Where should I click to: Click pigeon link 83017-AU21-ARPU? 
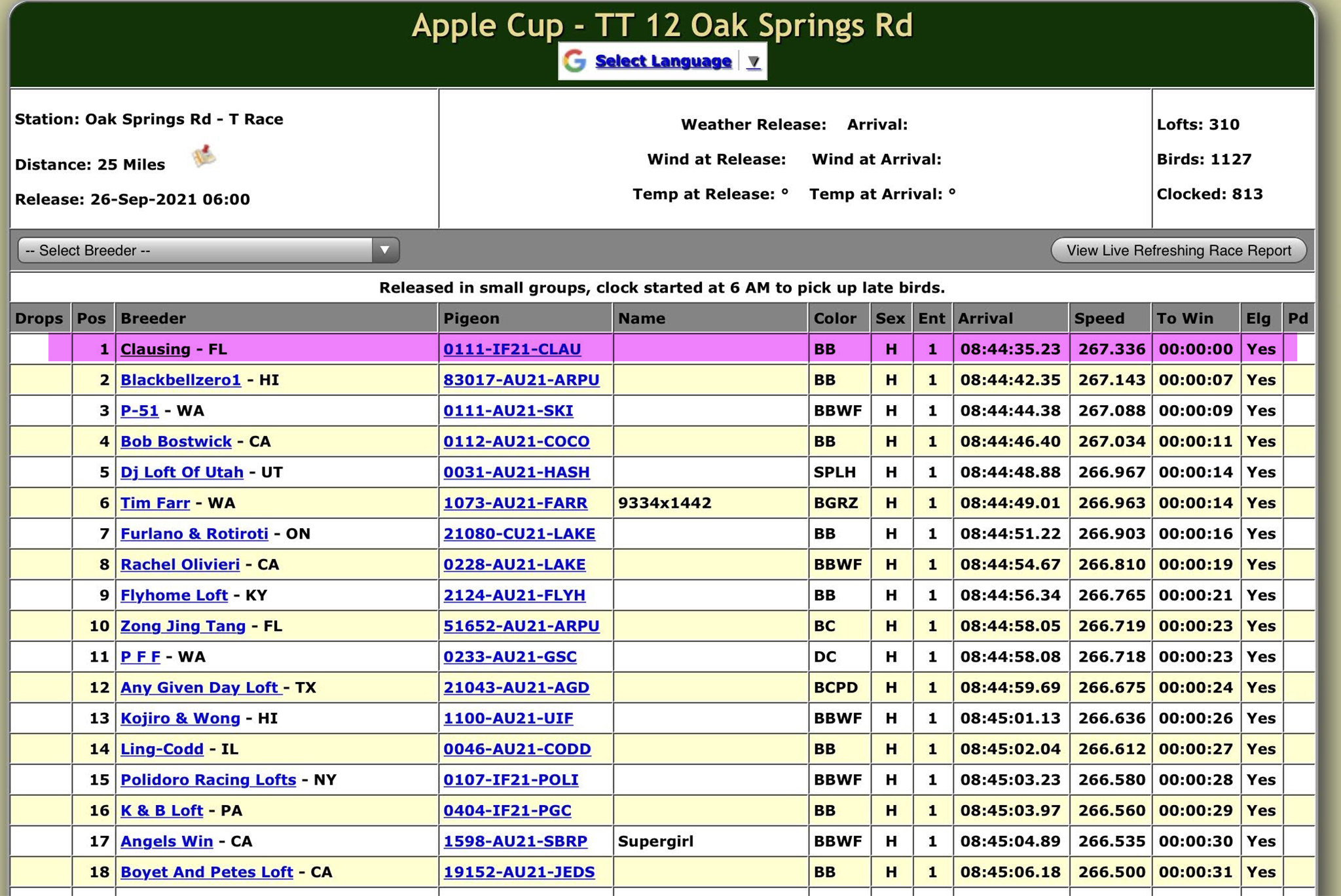521,380
